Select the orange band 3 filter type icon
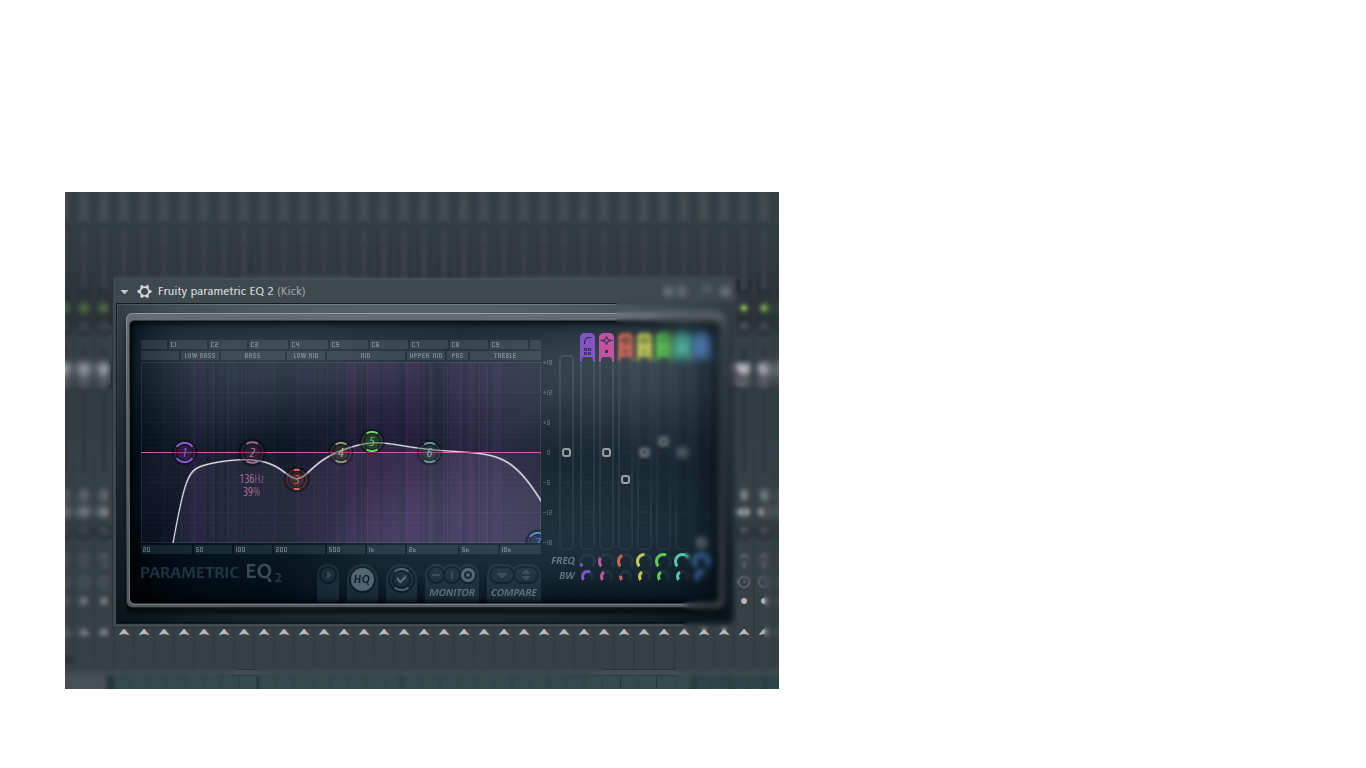 624,345
